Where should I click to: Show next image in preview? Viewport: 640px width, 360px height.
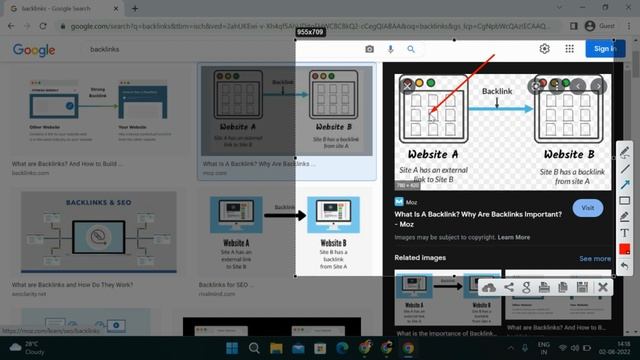pyautogui.click(x=598, y=87)
